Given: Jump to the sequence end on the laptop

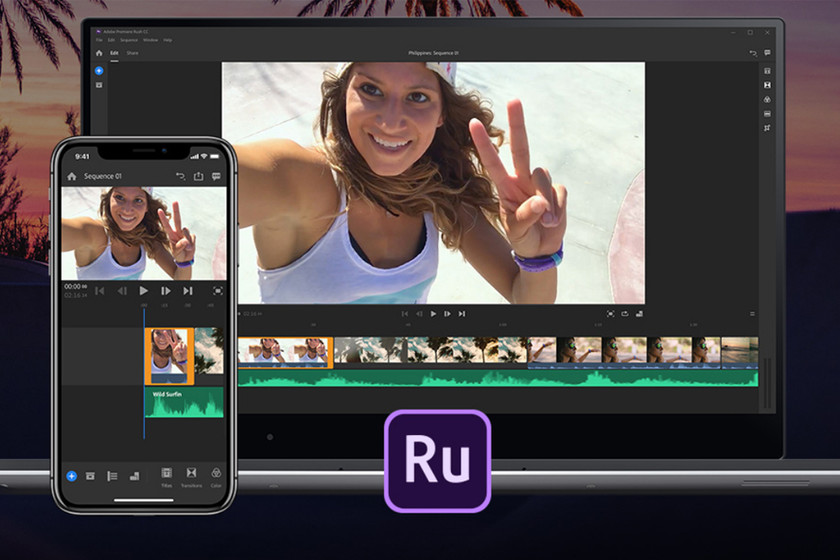Looking at the screenshot, I should [x=462, y=314].
